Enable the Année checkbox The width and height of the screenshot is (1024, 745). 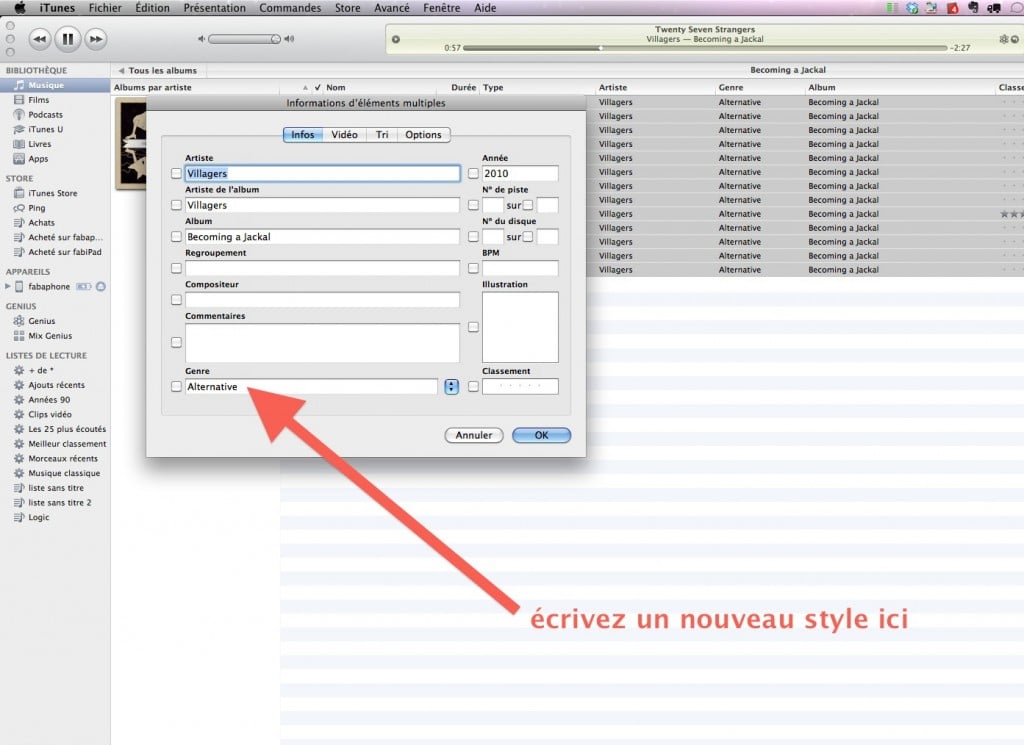point(473,174)
